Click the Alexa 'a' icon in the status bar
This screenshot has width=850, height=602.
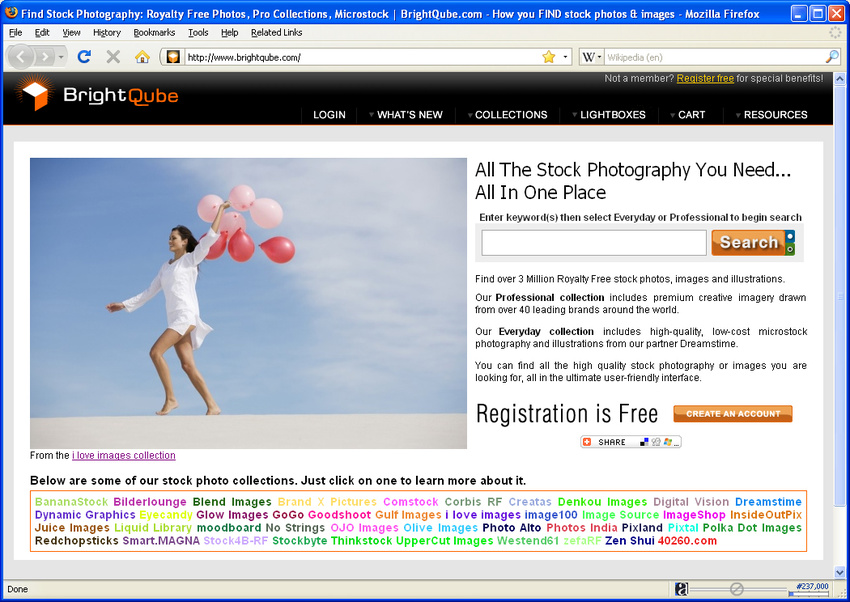click(x=682, y=589)
